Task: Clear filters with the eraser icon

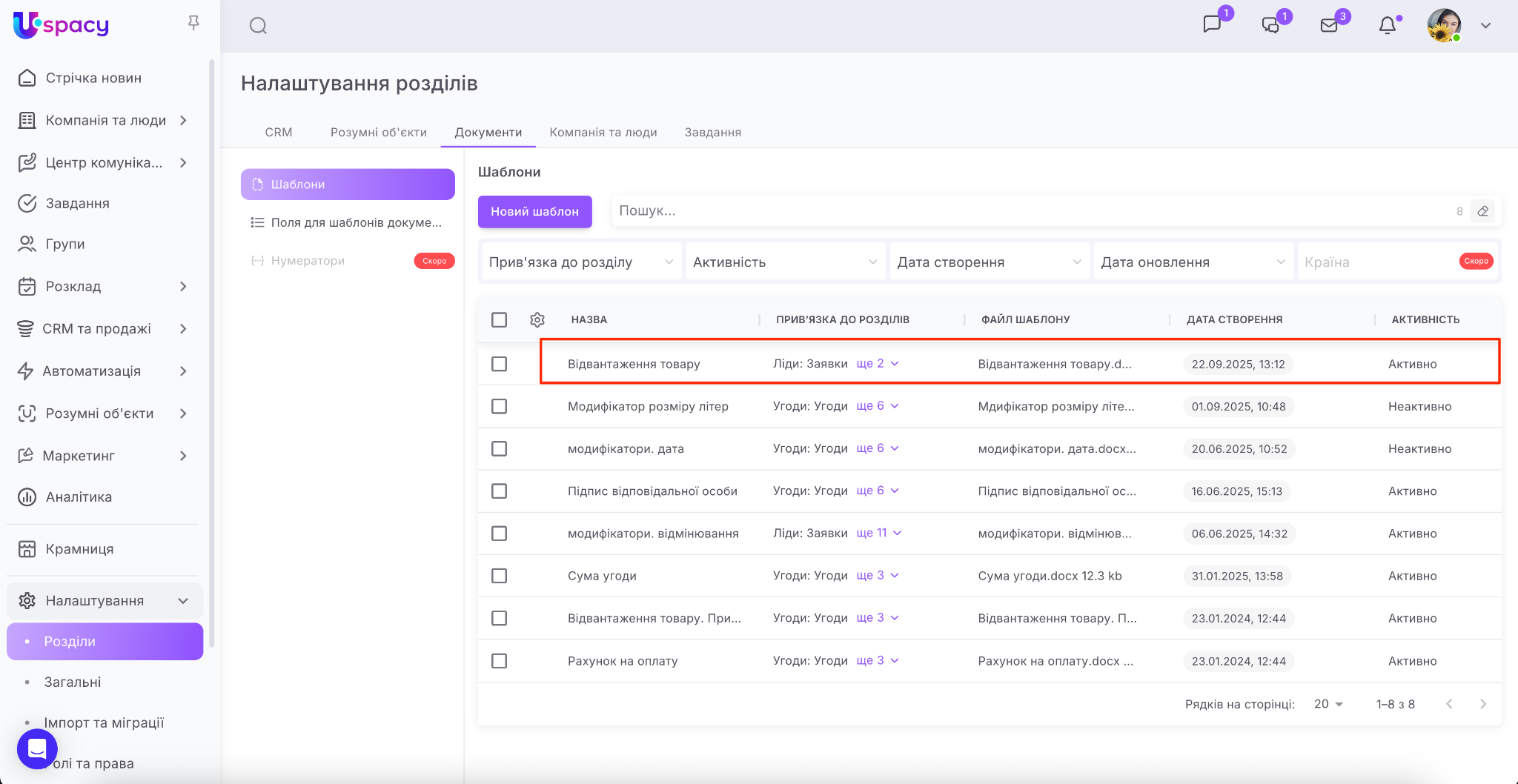Action: 1483,211
